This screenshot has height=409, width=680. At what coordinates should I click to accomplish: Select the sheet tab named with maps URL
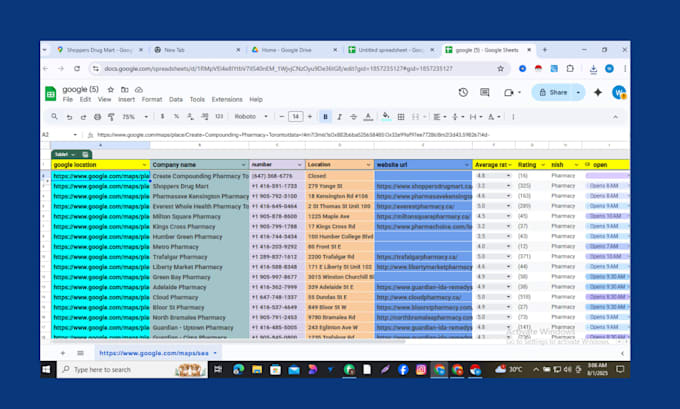[158, 353]
